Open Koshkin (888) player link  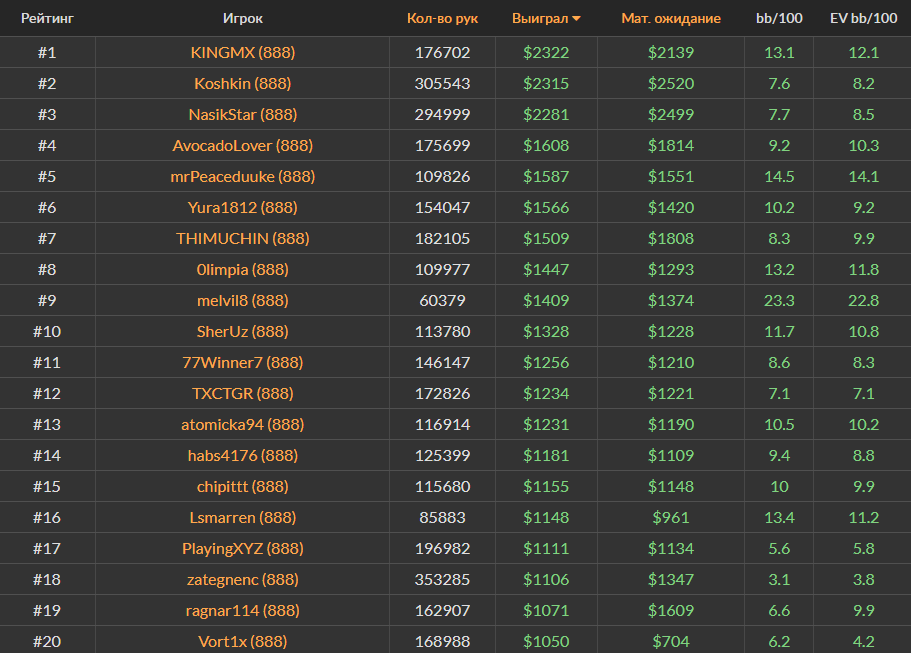click(x=243, y=83)
